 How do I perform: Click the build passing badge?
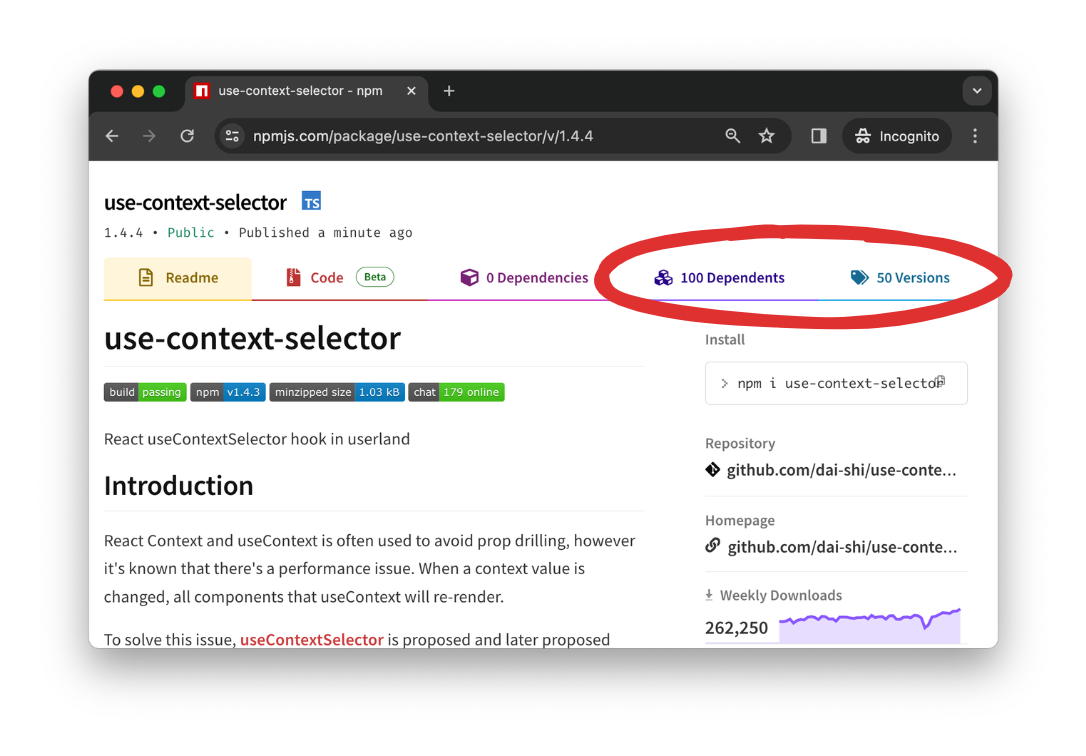click(x=145, y=392)
